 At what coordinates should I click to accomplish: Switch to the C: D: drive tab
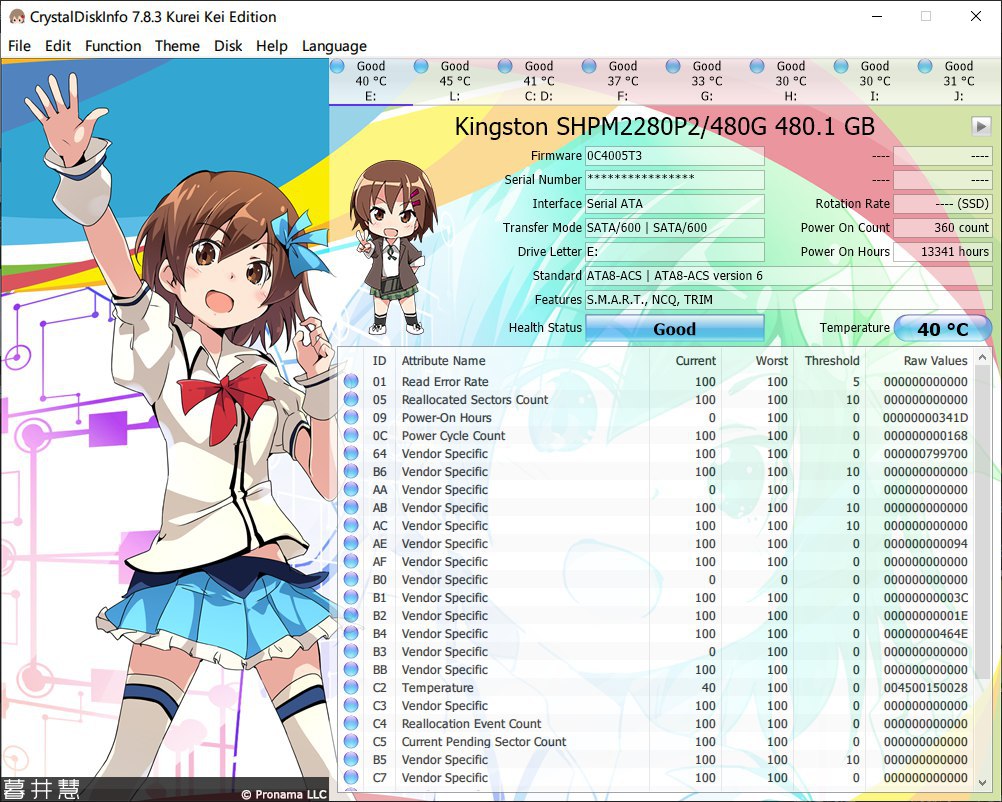click(539, 81)
